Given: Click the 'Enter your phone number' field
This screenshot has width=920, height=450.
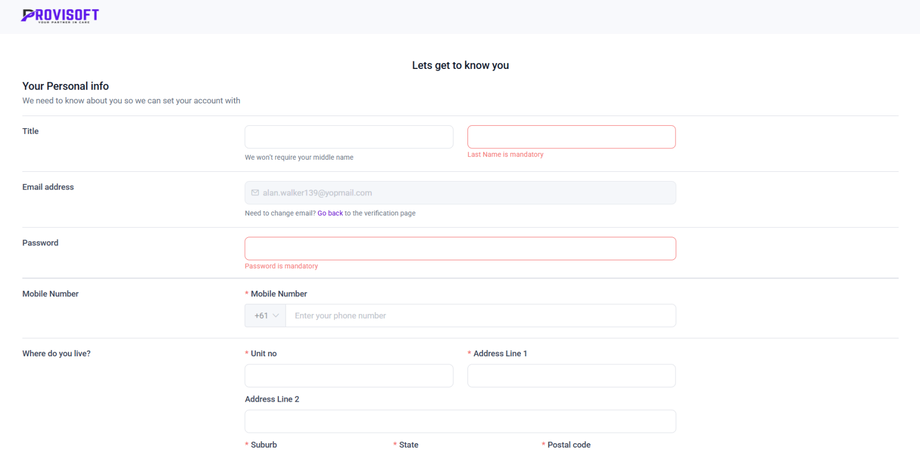Looking at the screenshot, I should 480,316.
